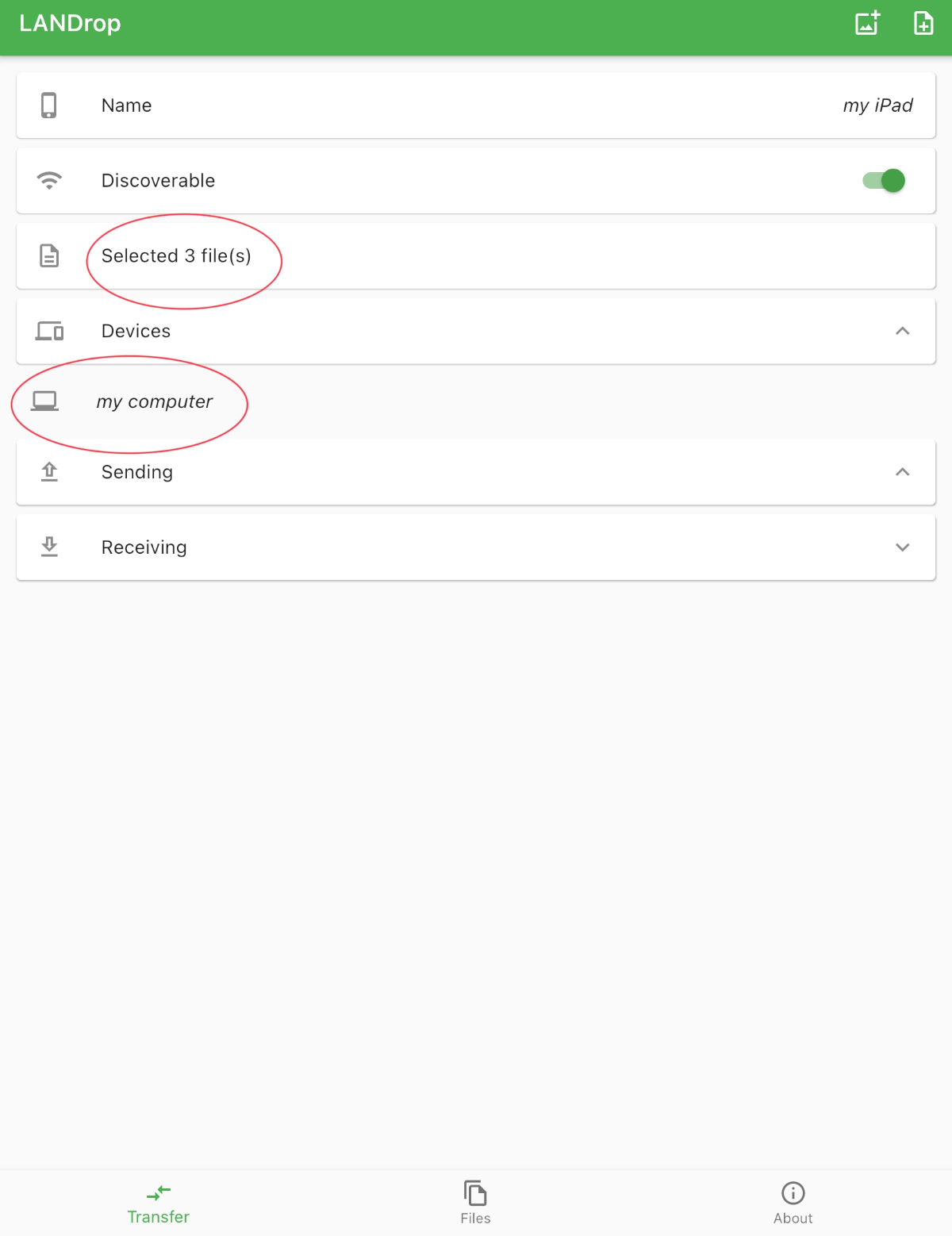
Task: Click the download icon beside Receiving
Action: click(49, 547)
